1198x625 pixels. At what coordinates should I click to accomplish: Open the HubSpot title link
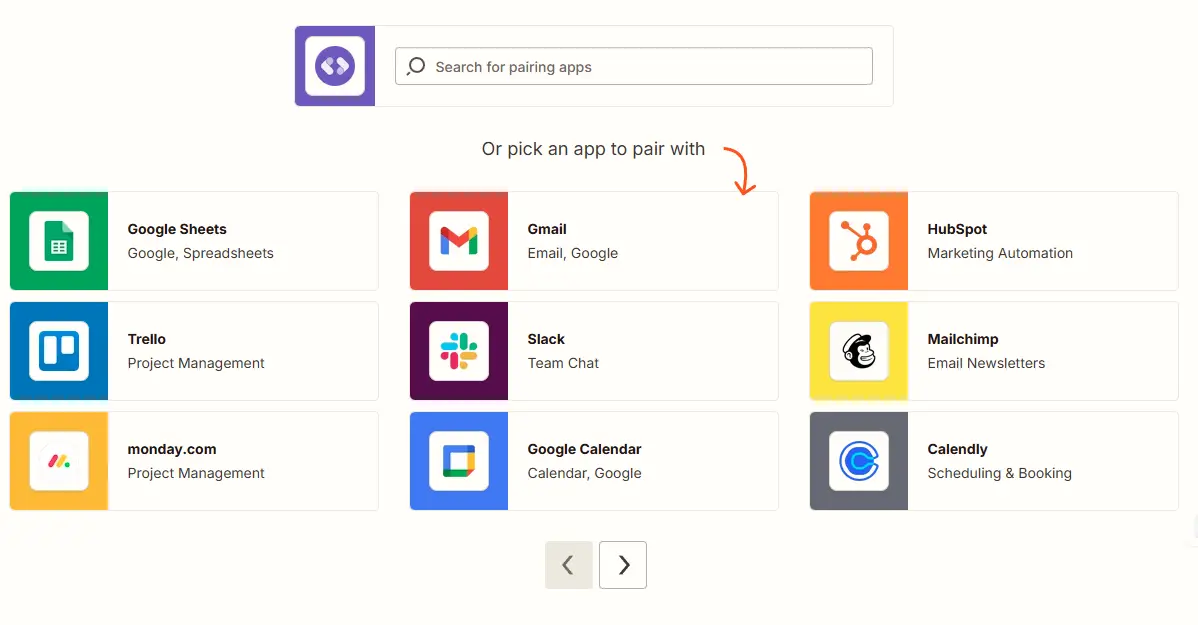pos(957,229)
